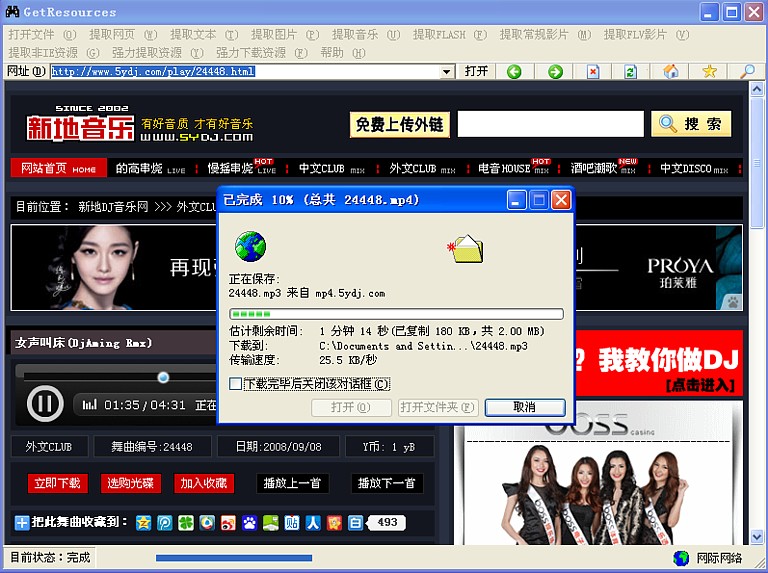
Task: Open the 打开文件 menu
Action: 42,35
